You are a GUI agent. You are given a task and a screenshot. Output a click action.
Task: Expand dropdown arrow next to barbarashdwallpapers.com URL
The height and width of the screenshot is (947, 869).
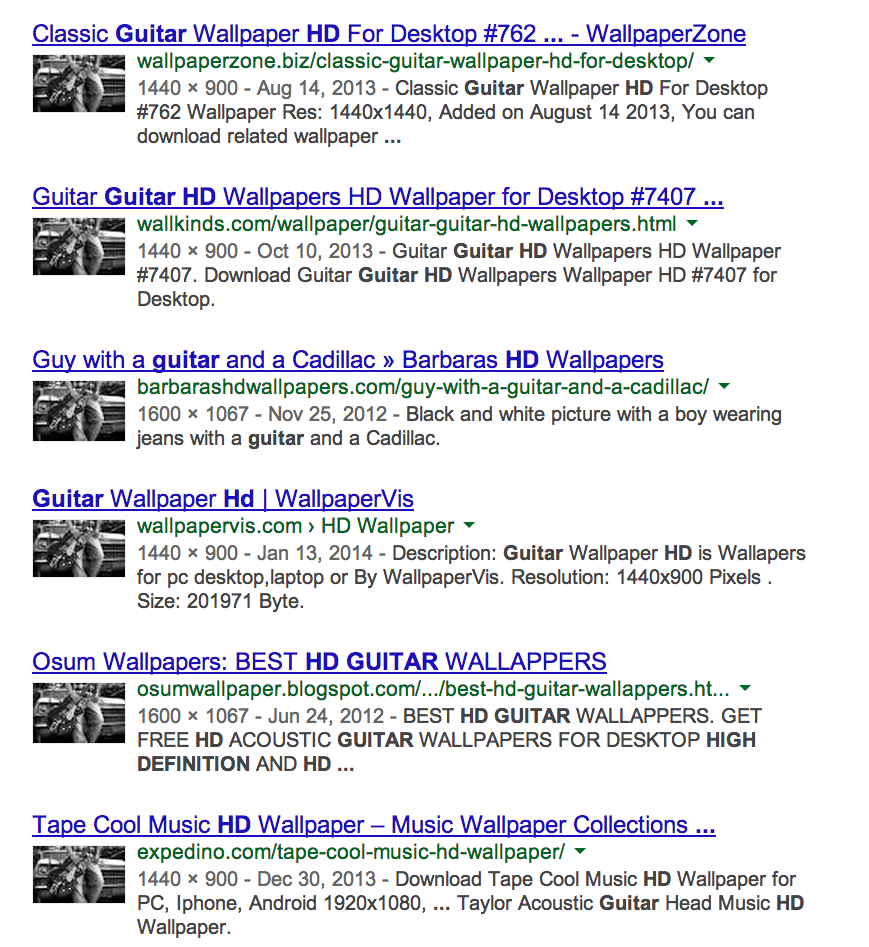coord(725,387)
